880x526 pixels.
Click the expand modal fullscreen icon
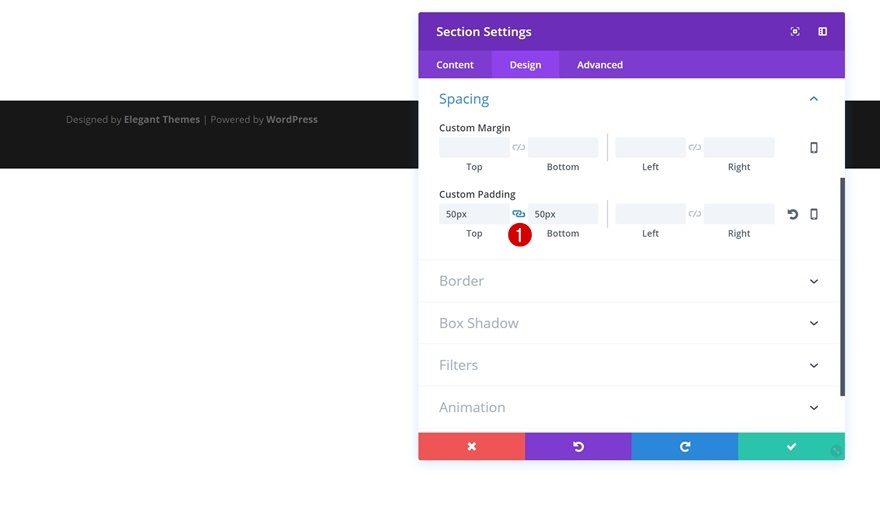(x=795, y=32)
